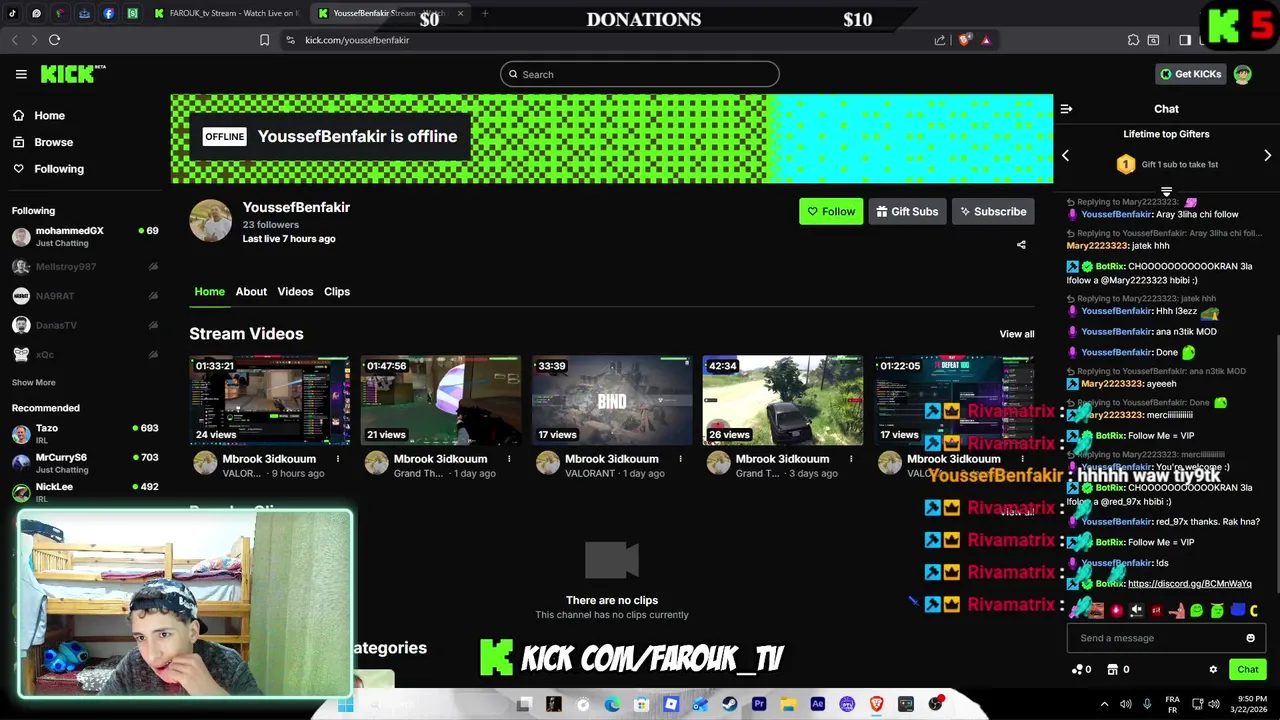Open the discord.gg link in chat
This screenshot has height=720, width=1280.
click(x=1189, y=584)
